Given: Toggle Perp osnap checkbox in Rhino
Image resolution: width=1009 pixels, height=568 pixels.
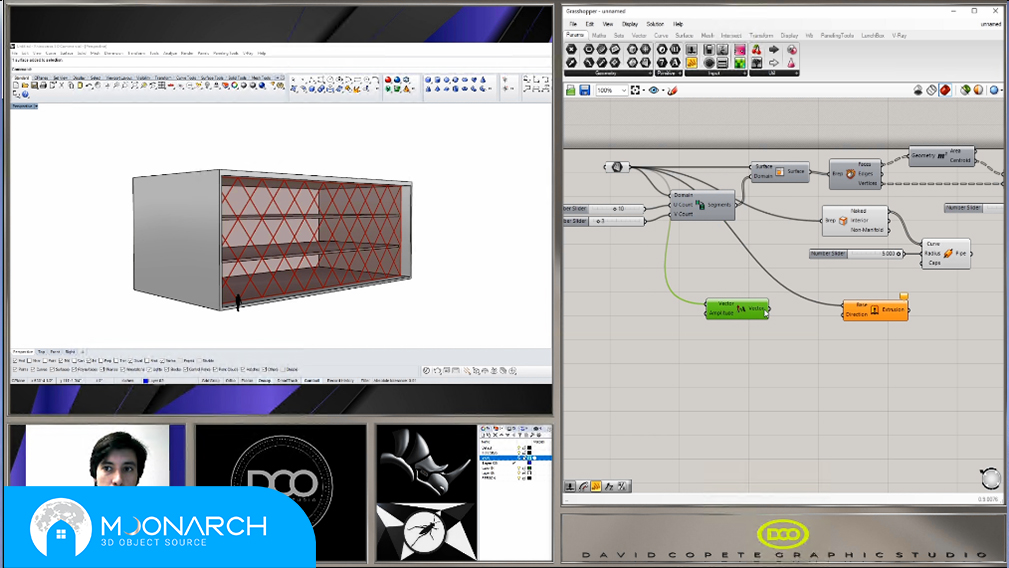Looking at the screenshot, I should (100, 361).
